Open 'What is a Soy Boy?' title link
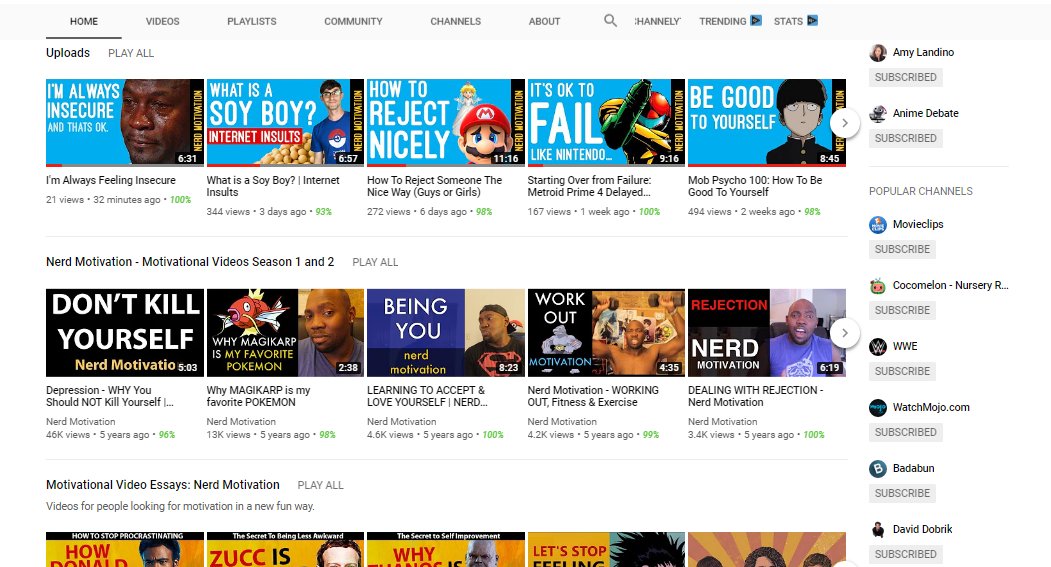Viewport: 1051px width, 567px height. click(x=273, y=186)
